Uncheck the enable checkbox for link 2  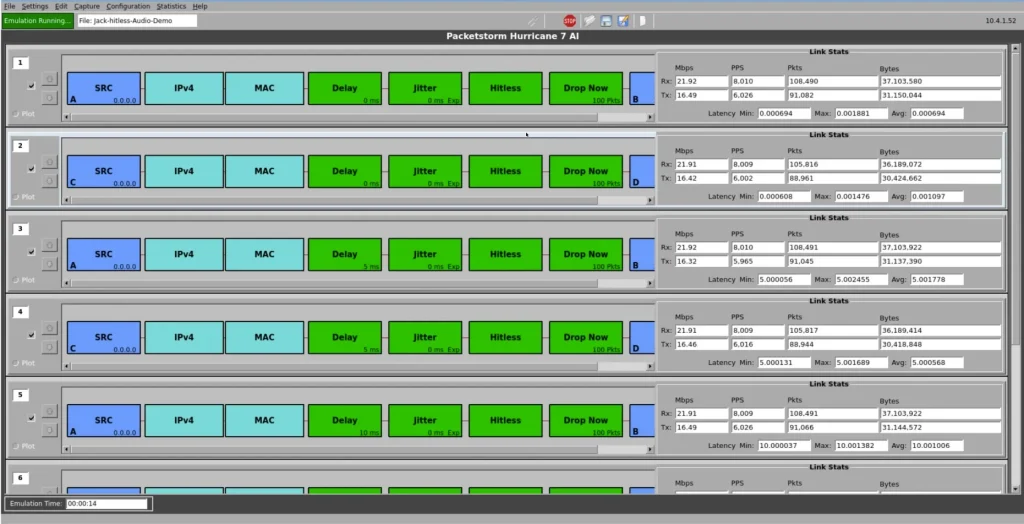coord(31,169)
